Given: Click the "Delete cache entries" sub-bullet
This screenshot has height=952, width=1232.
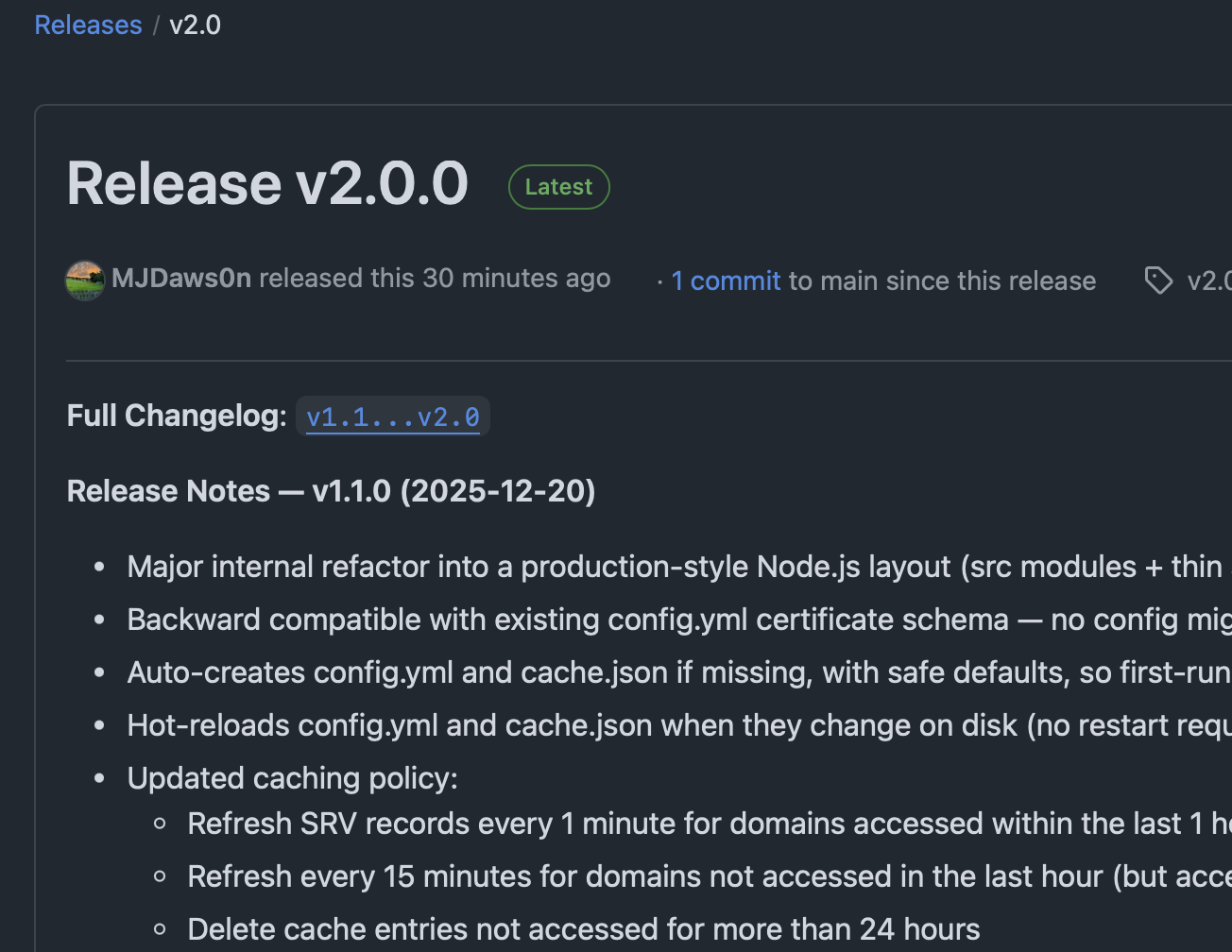Looking at the screenshot, I should click(x=583, y=929).
